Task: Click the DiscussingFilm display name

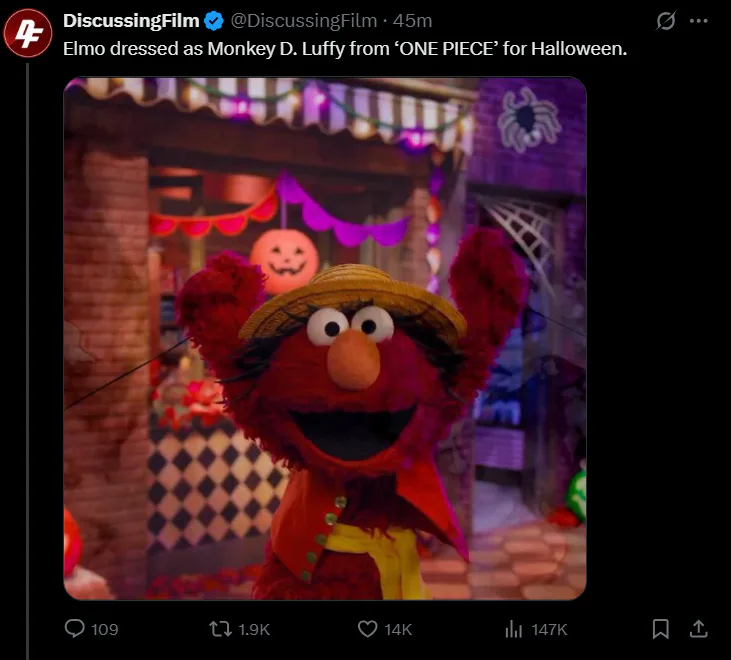Action: point(131,21)
